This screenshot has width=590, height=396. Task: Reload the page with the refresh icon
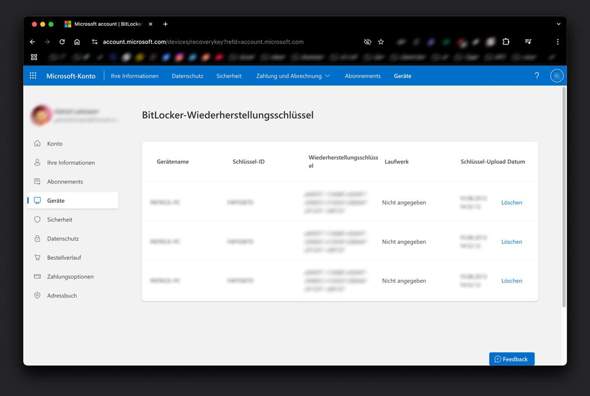click(62, 42)
